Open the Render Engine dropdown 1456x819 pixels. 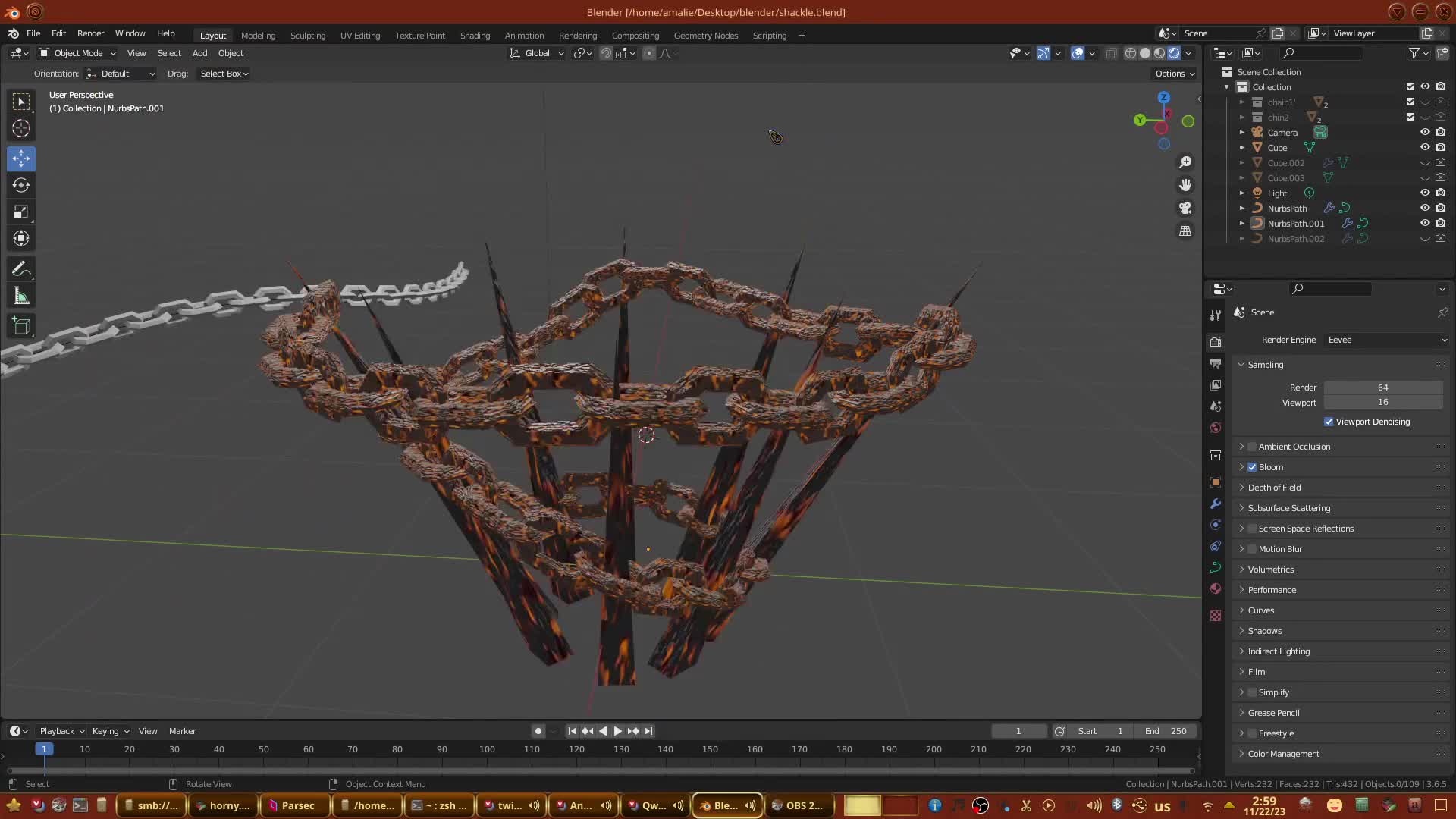click(1387, 340)
